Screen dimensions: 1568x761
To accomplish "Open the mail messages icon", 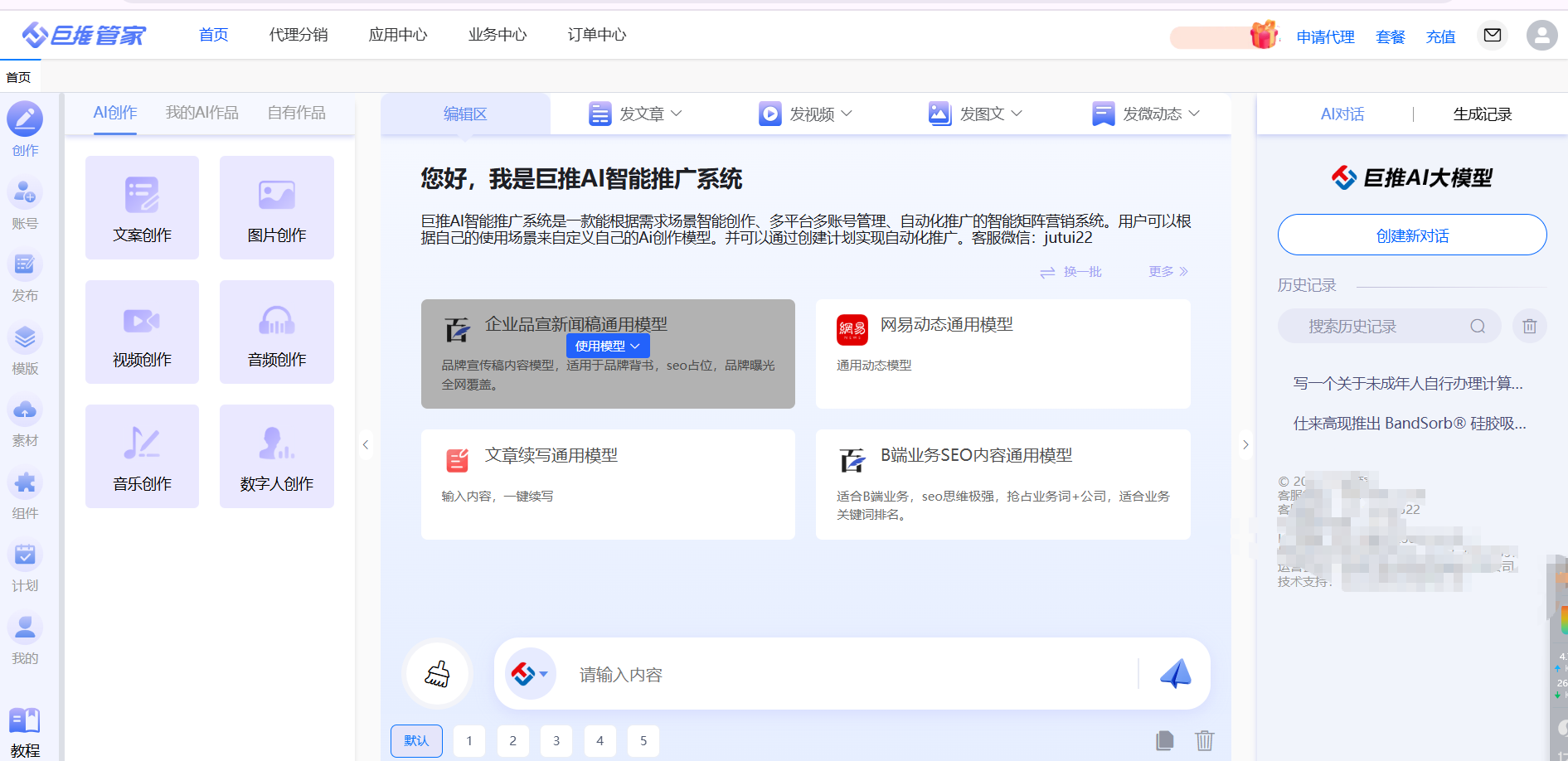I will 1493,35.
